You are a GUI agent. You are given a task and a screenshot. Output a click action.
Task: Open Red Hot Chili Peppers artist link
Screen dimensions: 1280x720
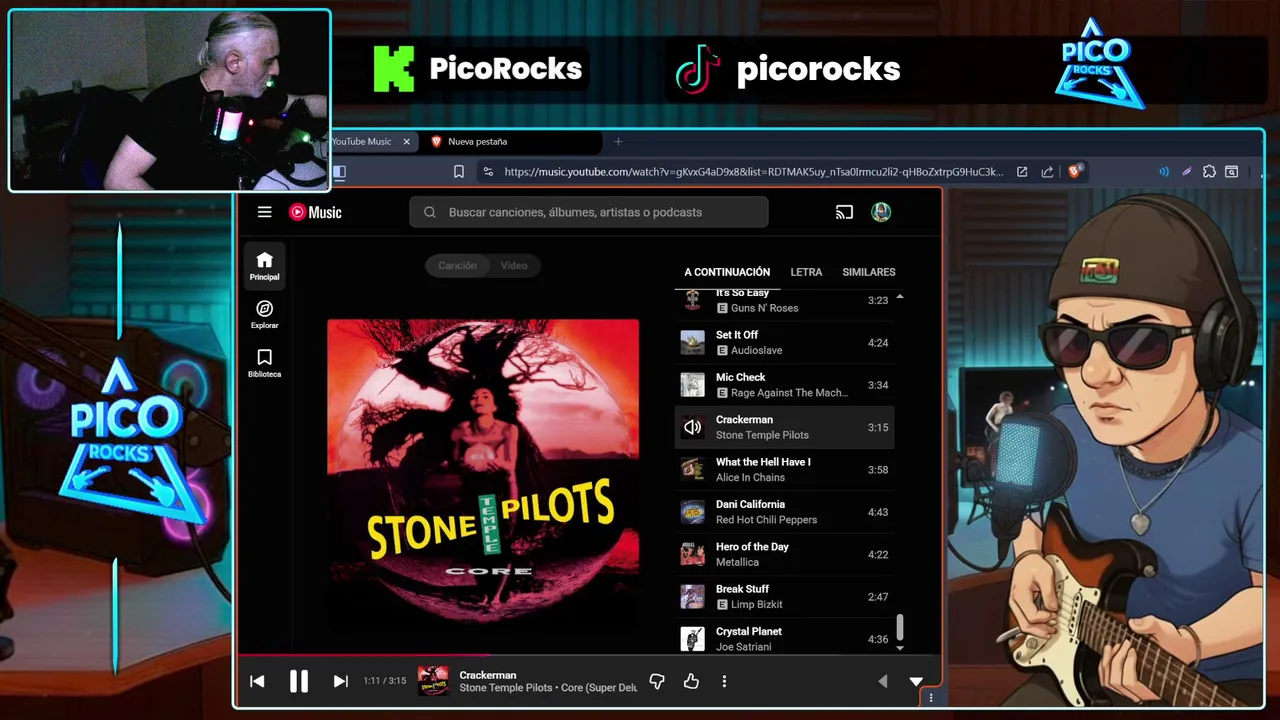click(x=766, y=520)
